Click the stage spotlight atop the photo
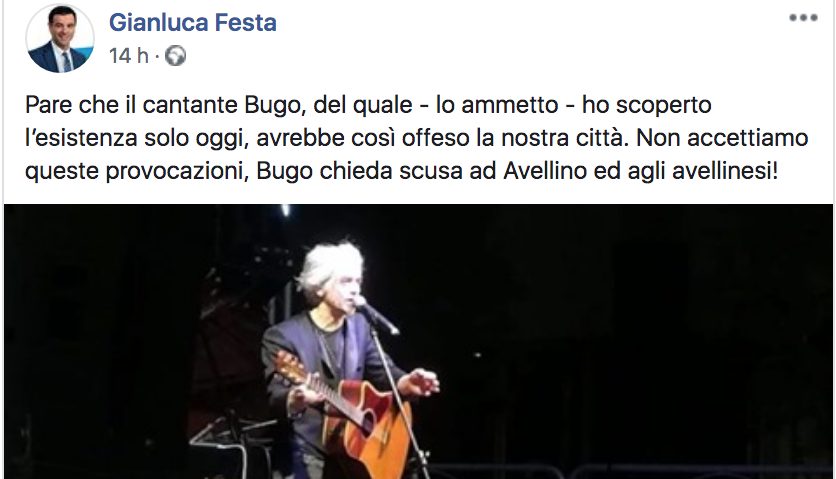The width and height of the screenshot is (836, 479). [x=286, y=210]
